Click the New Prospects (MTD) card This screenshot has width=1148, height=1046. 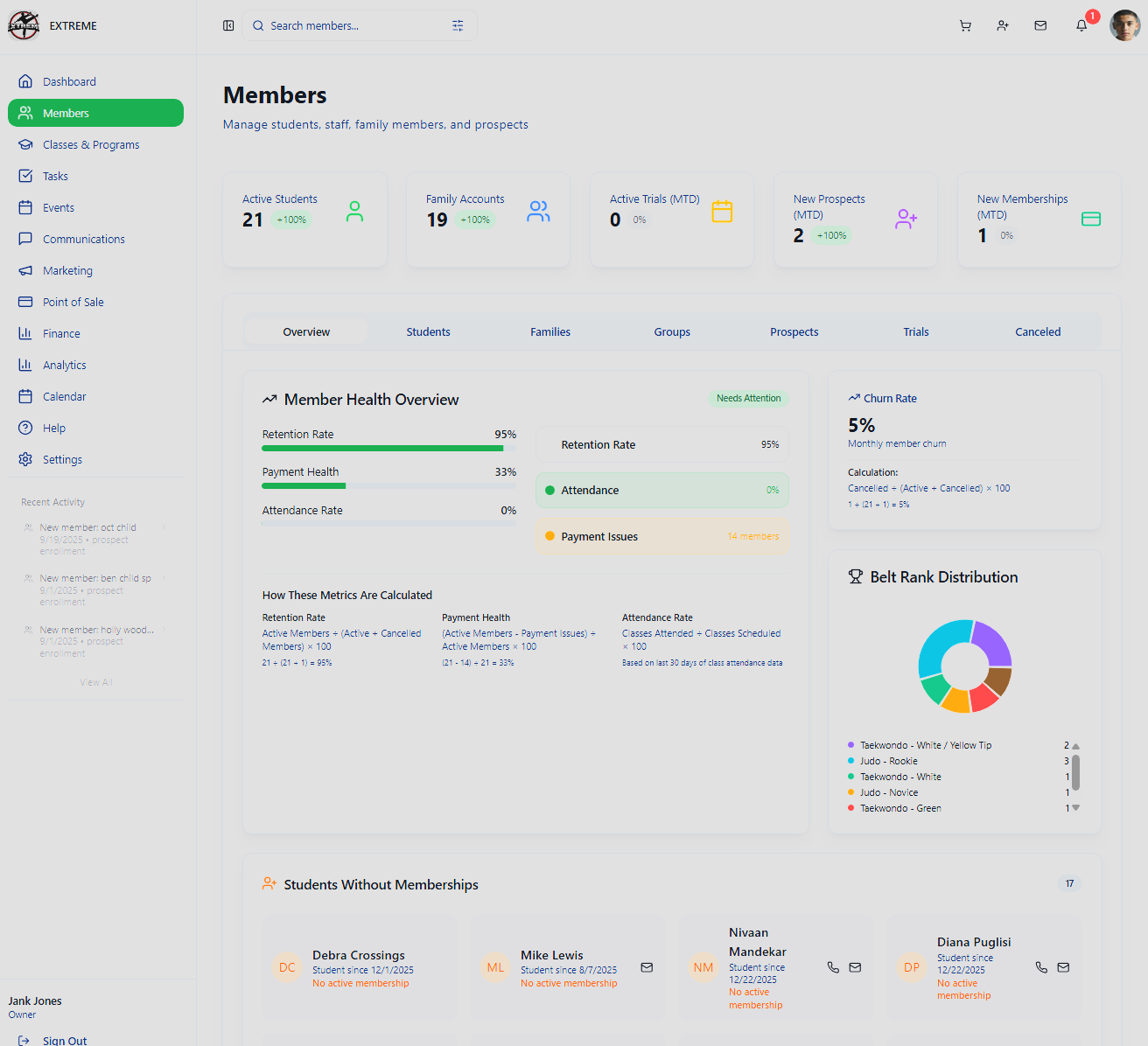pyautogui.click(x=856, y=220)
